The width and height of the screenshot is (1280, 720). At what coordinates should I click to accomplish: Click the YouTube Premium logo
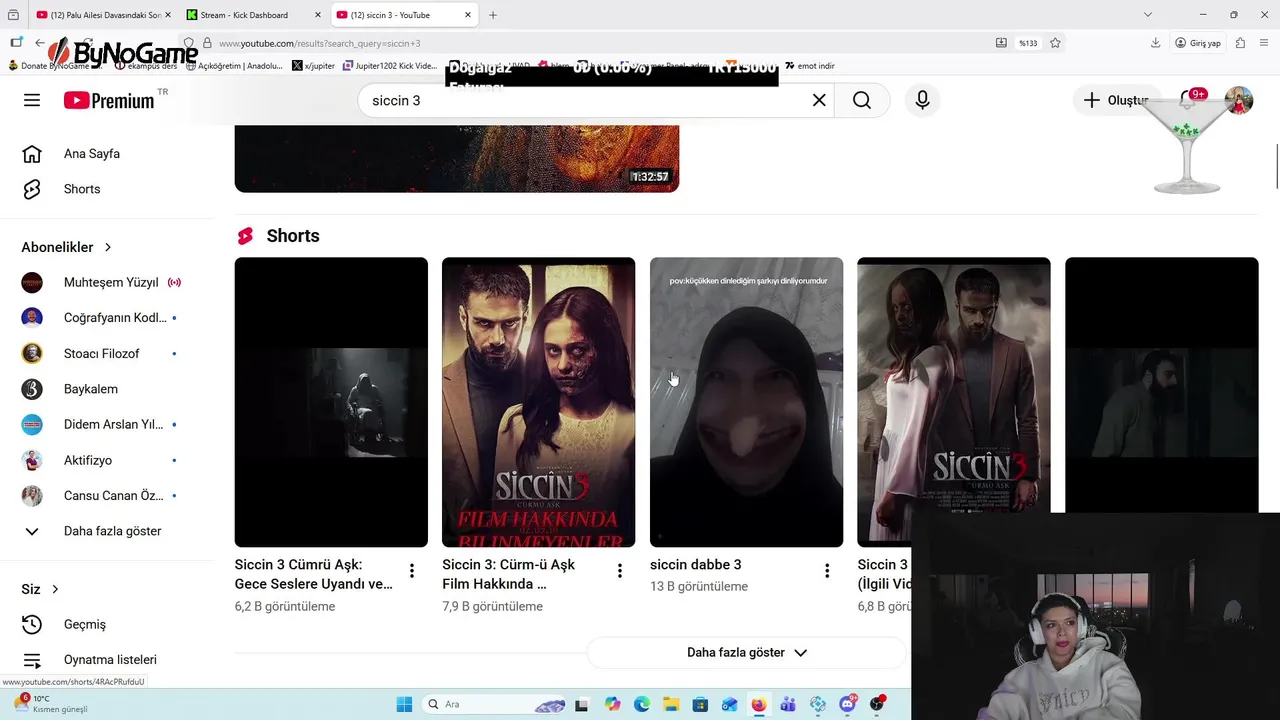tap(110, 100)
